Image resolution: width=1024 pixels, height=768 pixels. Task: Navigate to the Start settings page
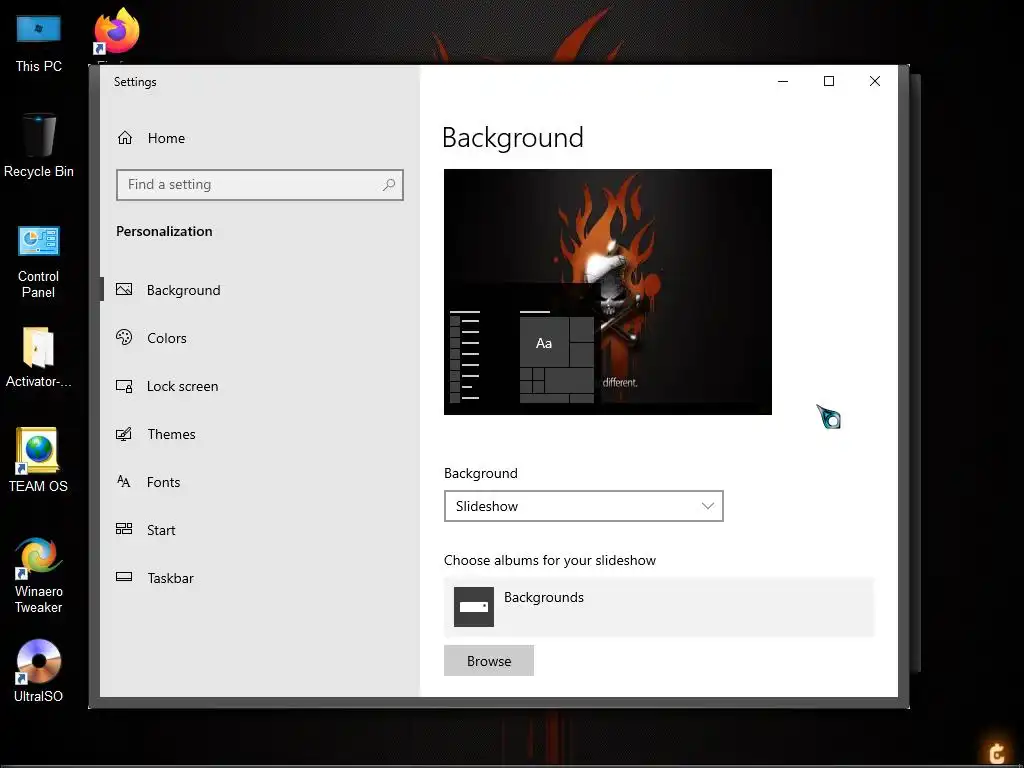(x=161, y=530)
